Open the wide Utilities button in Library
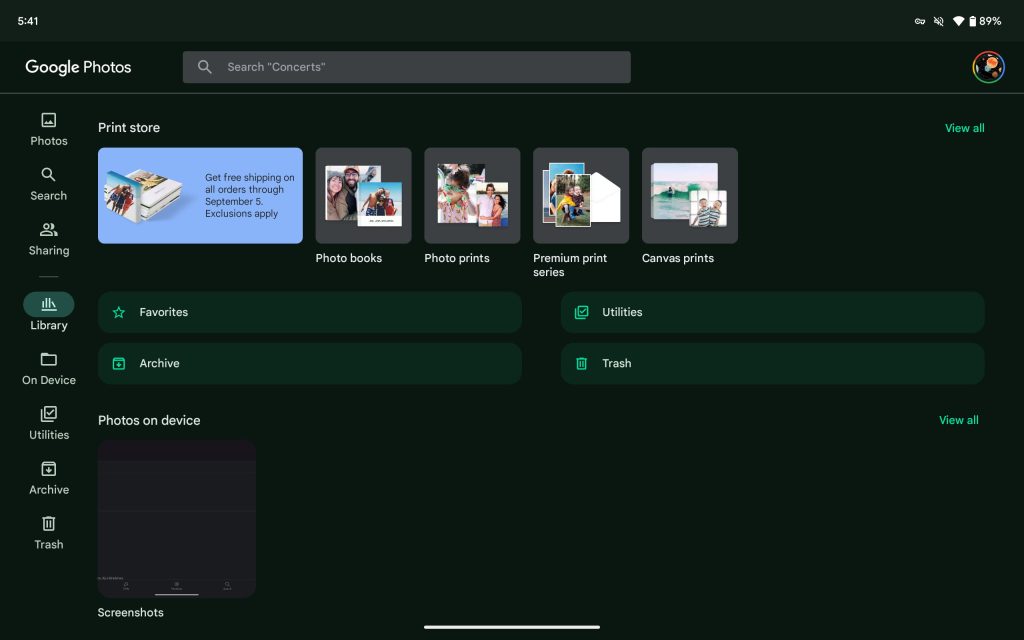This screenshot has width=1024, height=640. (772, 312)
